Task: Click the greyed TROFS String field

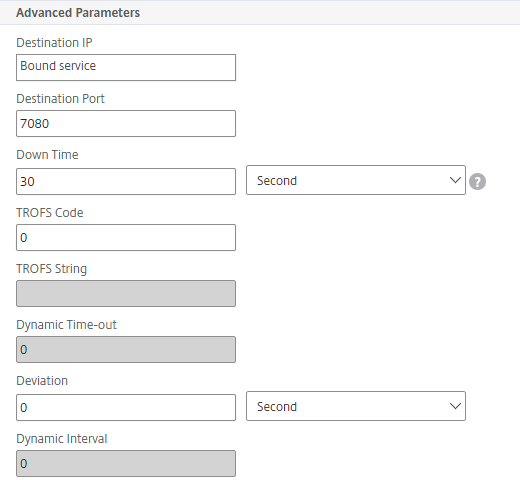Action: (x=126, y=293)
